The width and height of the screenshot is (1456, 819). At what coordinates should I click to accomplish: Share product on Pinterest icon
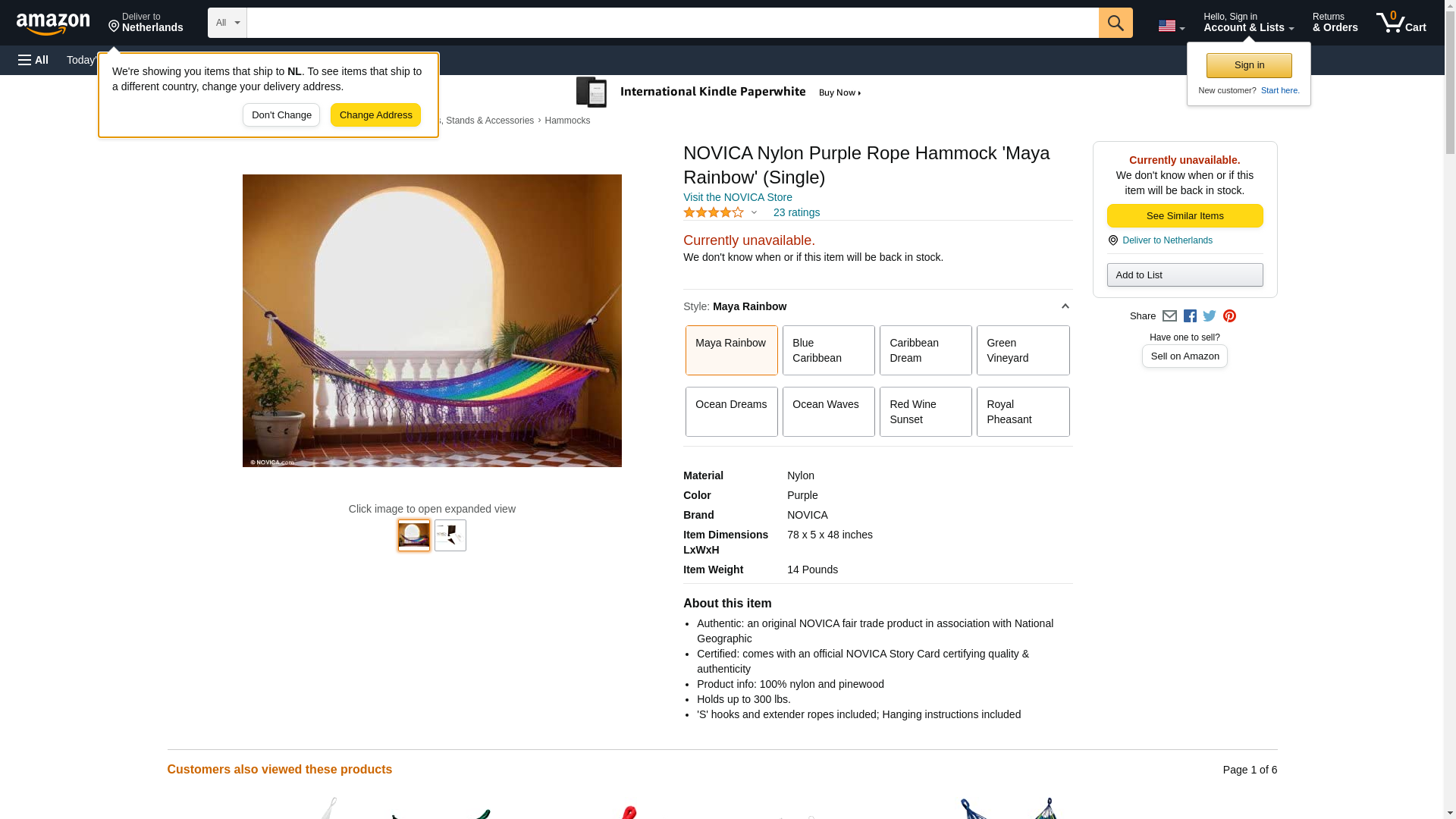click(1229, 316)
